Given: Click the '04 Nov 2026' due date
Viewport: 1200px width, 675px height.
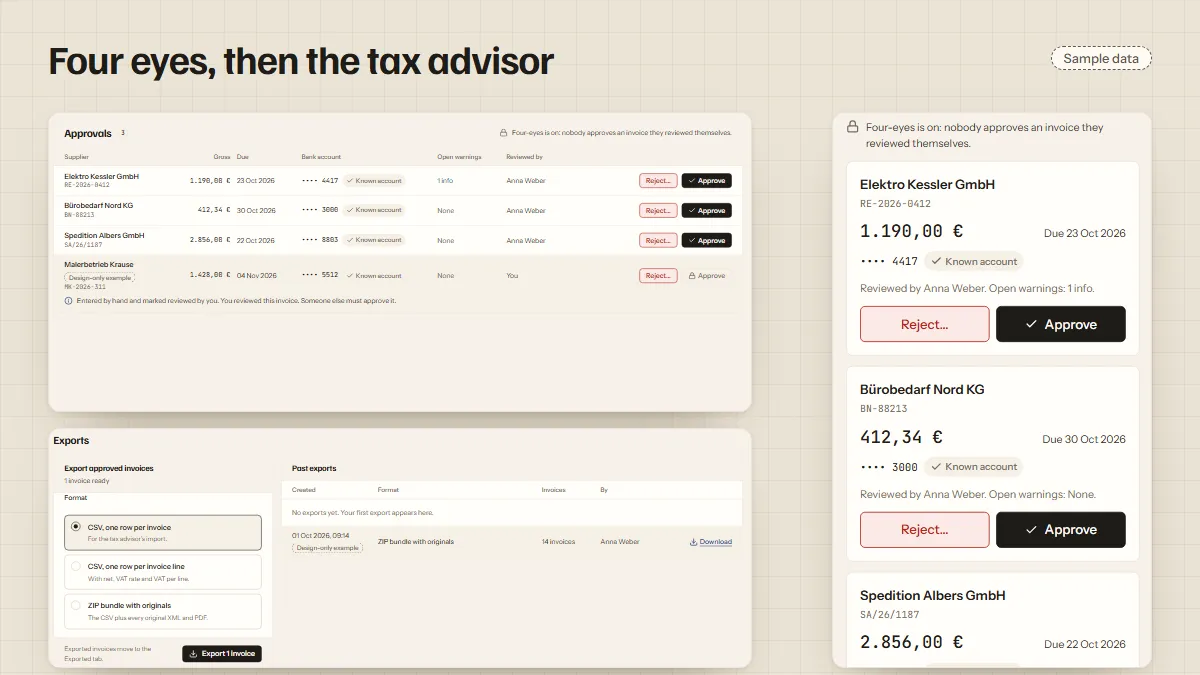Looking at the screenshot, I should tap(256, 276).
